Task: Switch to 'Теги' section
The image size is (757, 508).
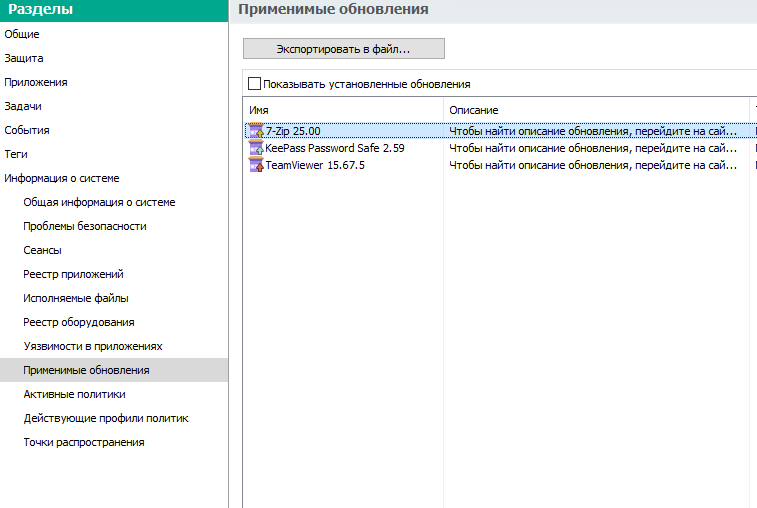Action: pos(16,155)
